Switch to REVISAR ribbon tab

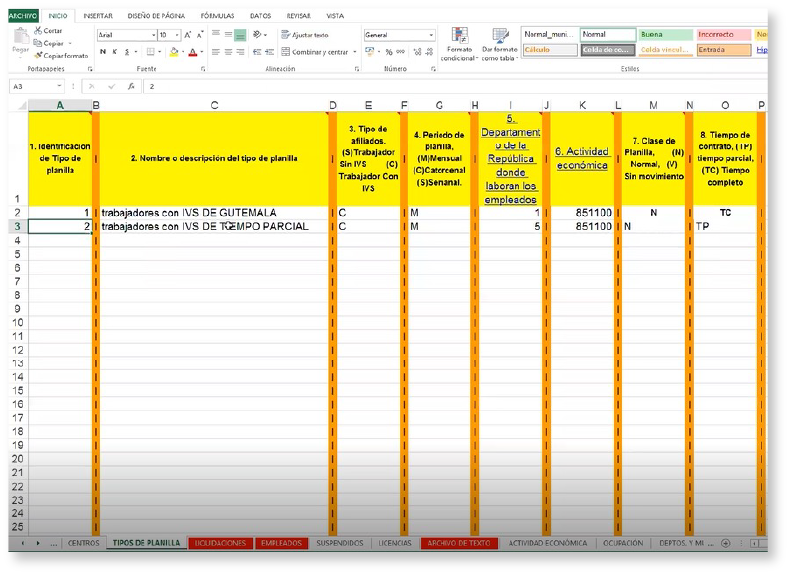[299, 16]
